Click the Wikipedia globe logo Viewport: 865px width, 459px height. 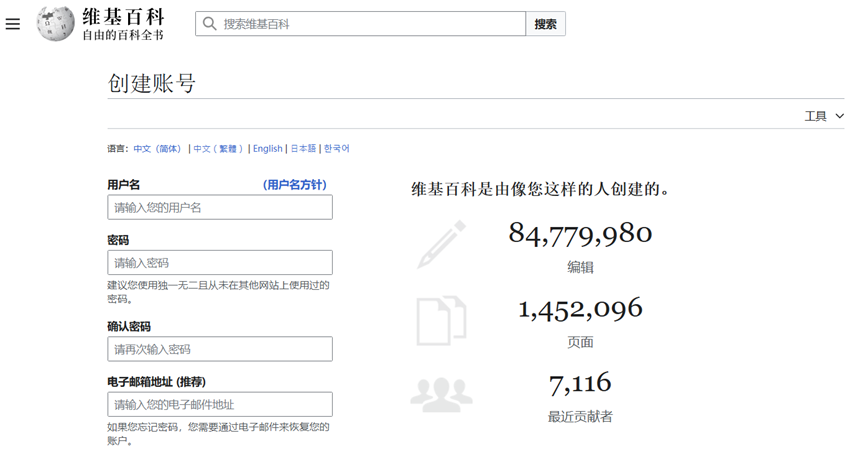55,24
